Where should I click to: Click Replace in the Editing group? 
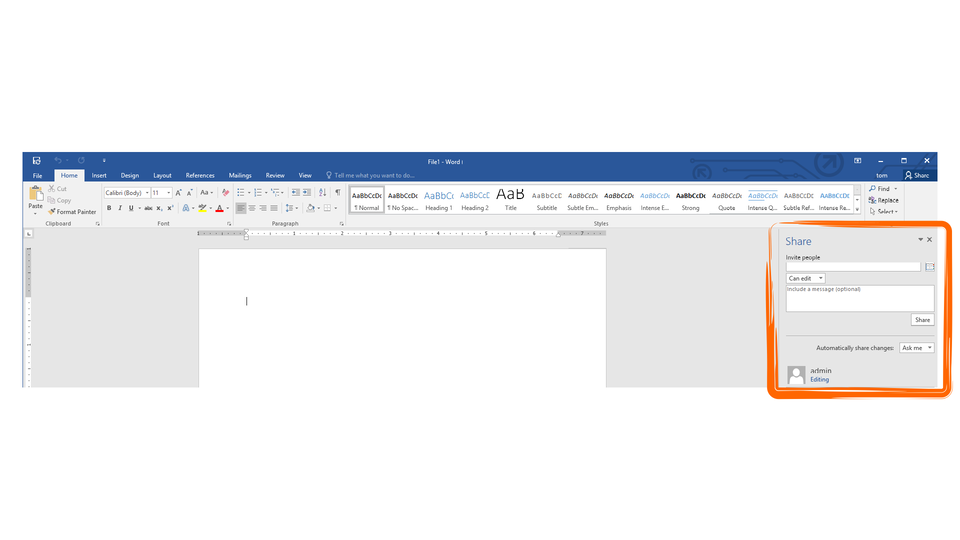click(885, 200)
